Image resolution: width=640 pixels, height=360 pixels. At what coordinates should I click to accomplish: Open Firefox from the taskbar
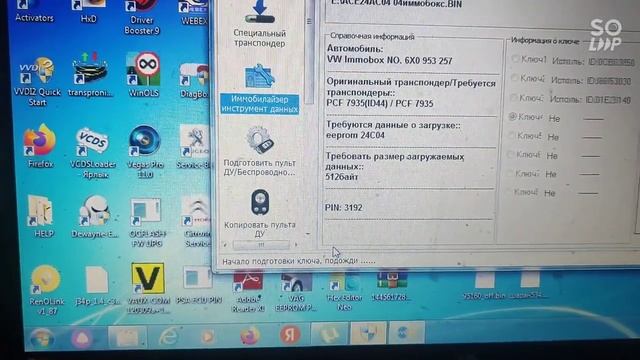249,336
